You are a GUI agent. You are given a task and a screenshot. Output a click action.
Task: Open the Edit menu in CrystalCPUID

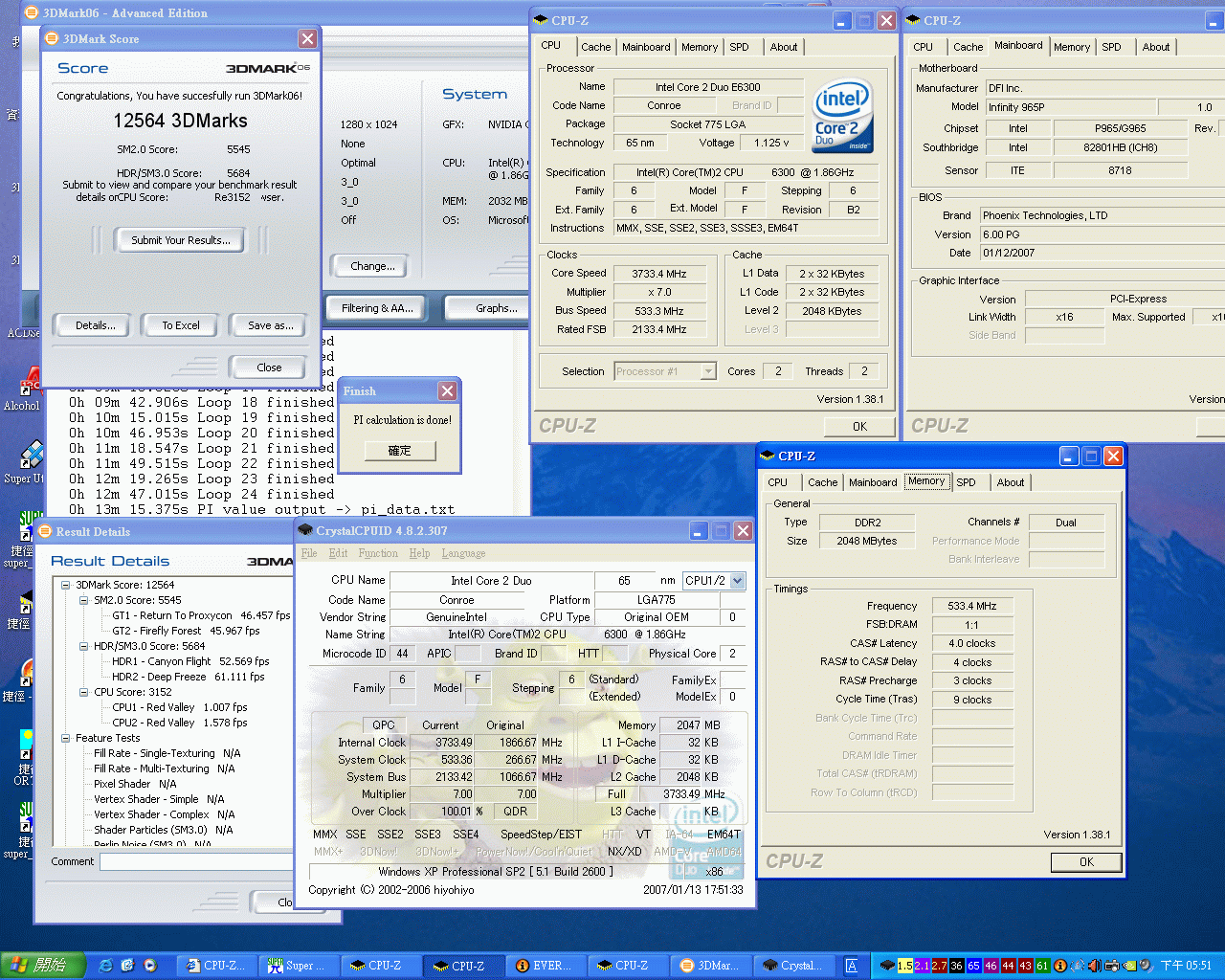click(338, 553)
